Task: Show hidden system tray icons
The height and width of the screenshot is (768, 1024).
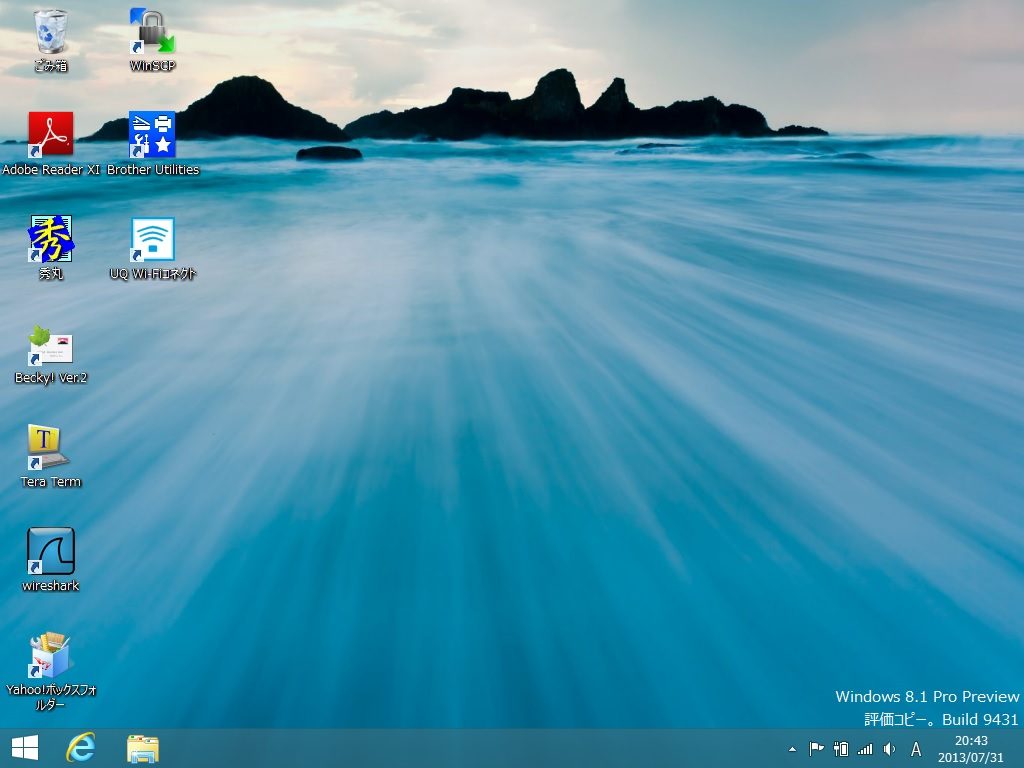Action: point(793,749)
